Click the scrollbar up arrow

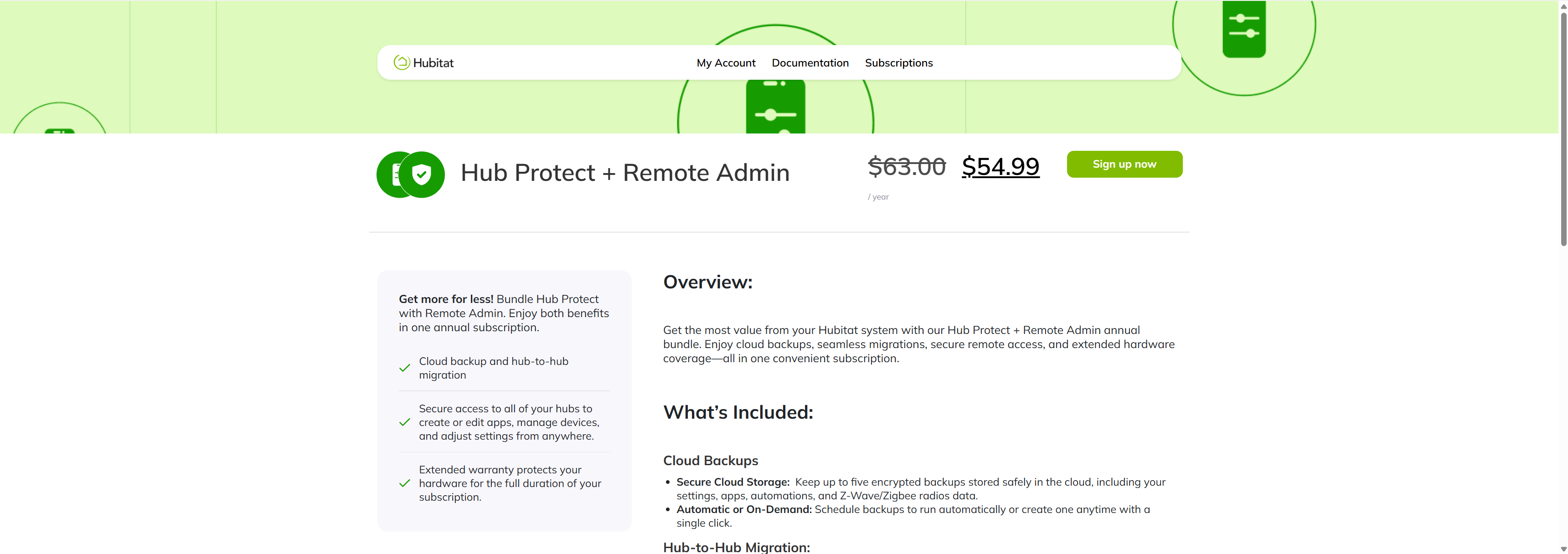pos(1563,5)
